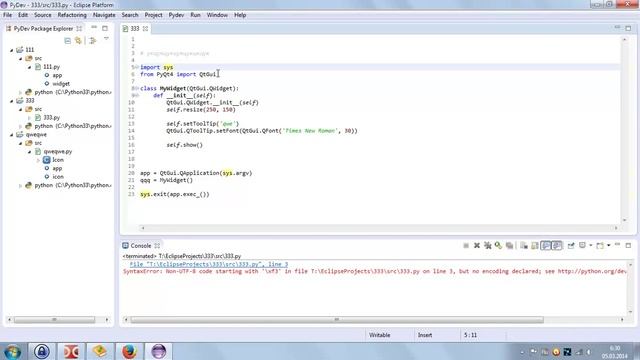Toggle show console on standard error change
Viewport: 640px width, 360px height.
(557, 246)
